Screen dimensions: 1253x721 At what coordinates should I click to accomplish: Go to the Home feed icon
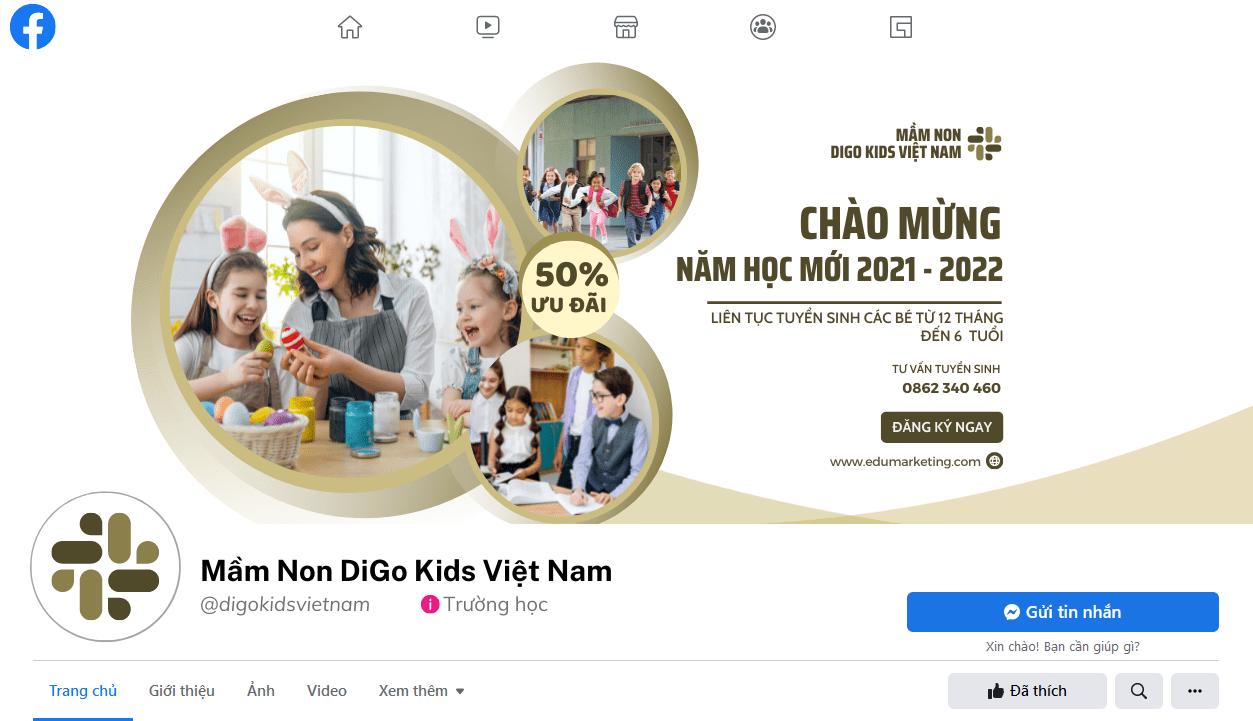350,27
